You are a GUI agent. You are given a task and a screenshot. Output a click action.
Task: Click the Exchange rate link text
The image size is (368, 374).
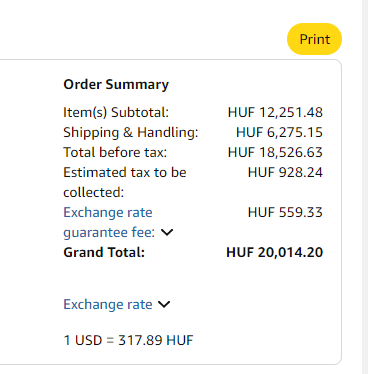108,304
